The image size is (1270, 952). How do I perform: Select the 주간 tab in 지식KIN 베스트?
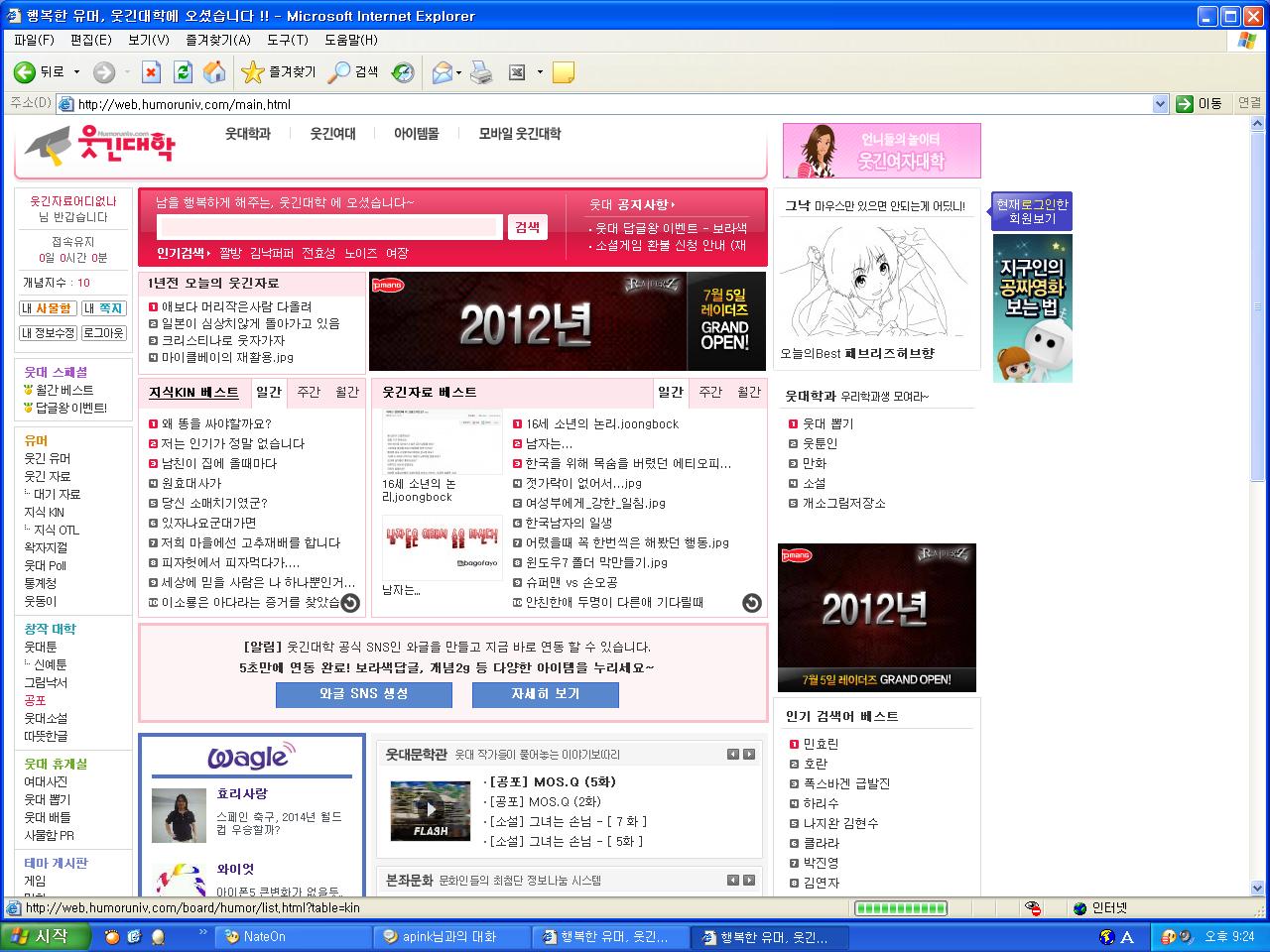pyautogui.click(x=309, y=393)
